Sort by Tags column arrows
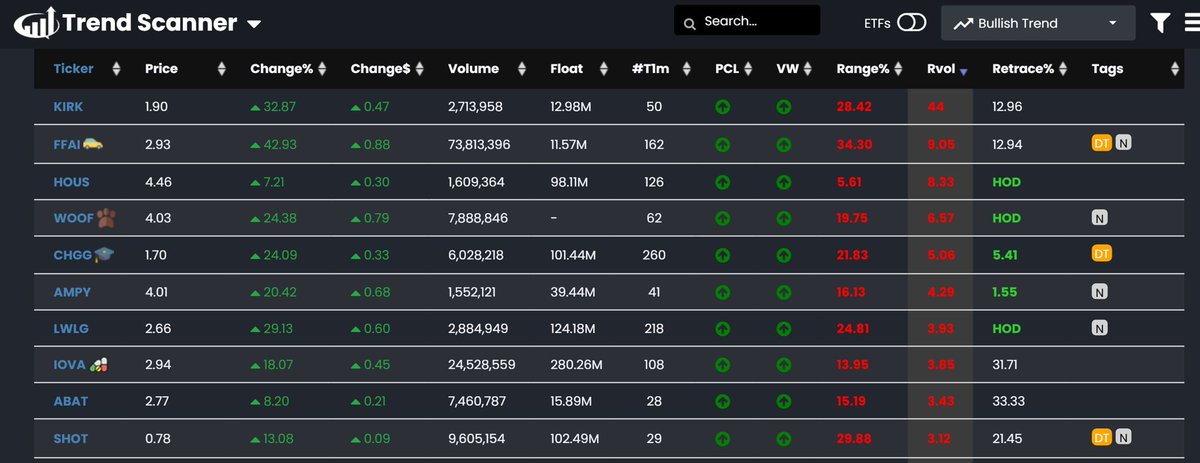The width and height of the screenshot is (1200, 463). coord(1175,69)
